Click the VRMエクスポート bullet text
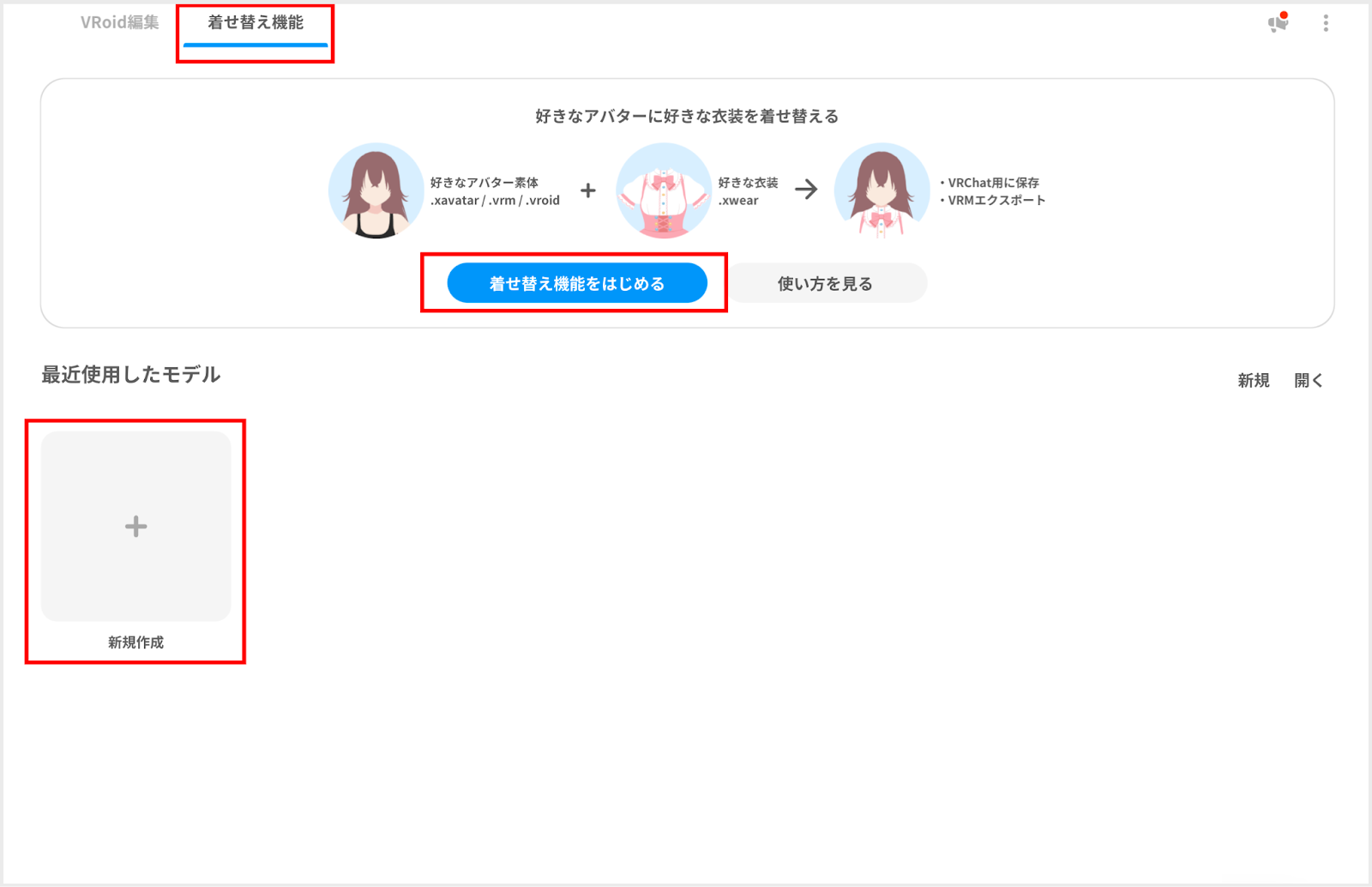 tap(996, 201)
